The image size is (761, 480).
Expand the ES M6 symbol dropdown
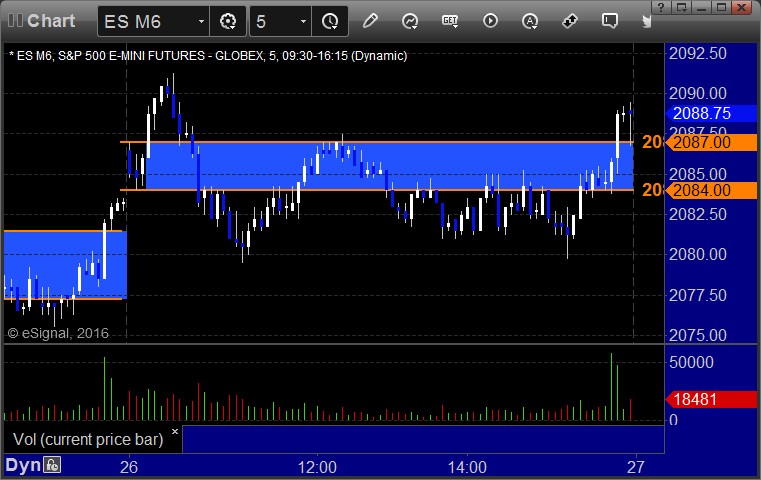pos(201,21)
